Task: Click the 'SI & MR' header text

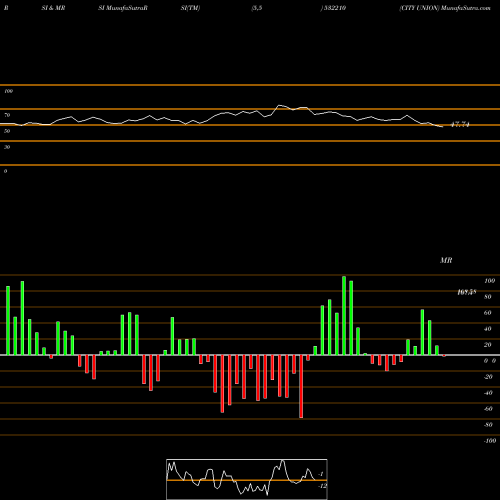Action: click(53, 8)
